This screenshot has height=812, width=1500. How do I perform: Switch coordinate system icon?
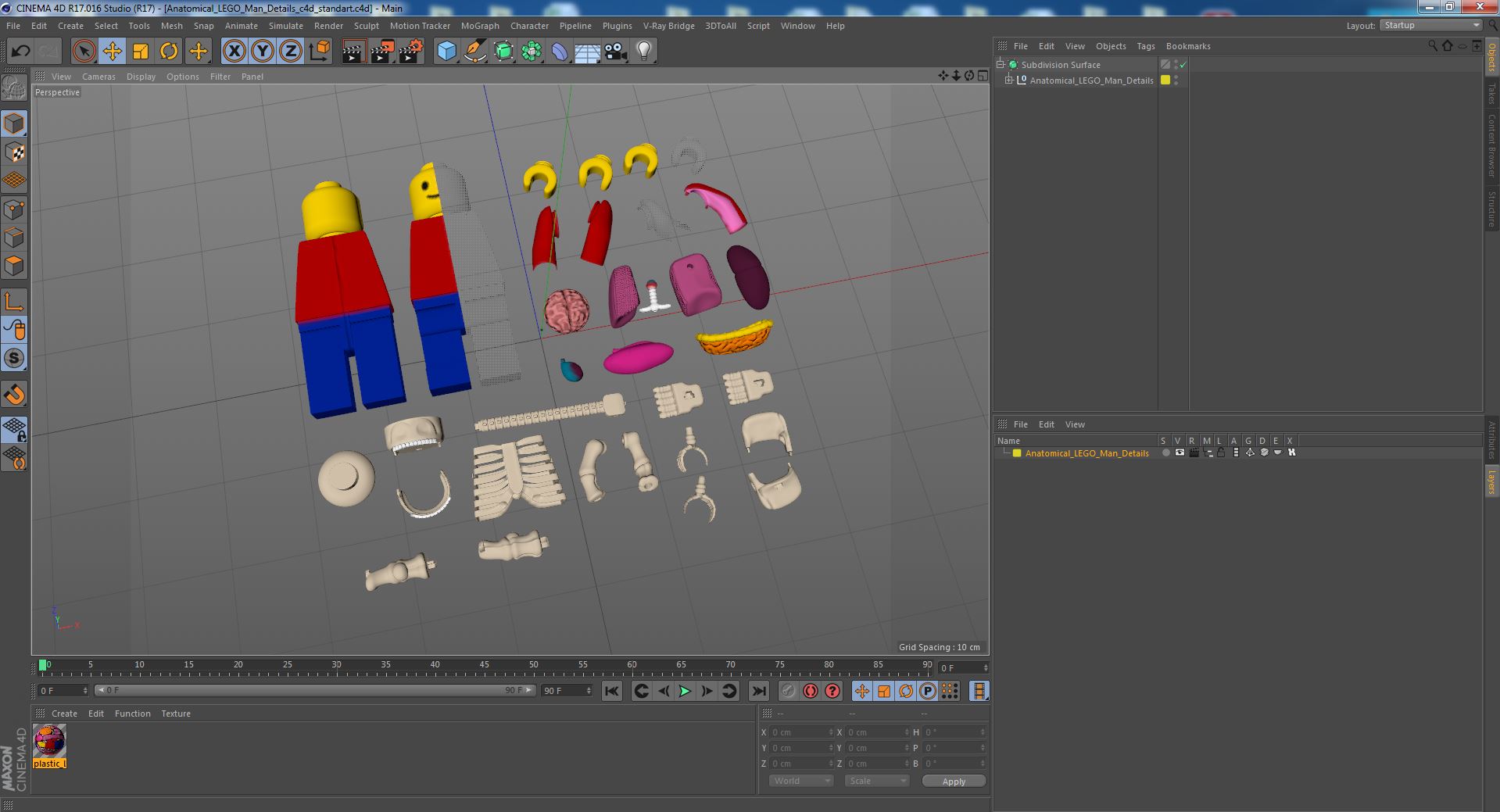319,52
